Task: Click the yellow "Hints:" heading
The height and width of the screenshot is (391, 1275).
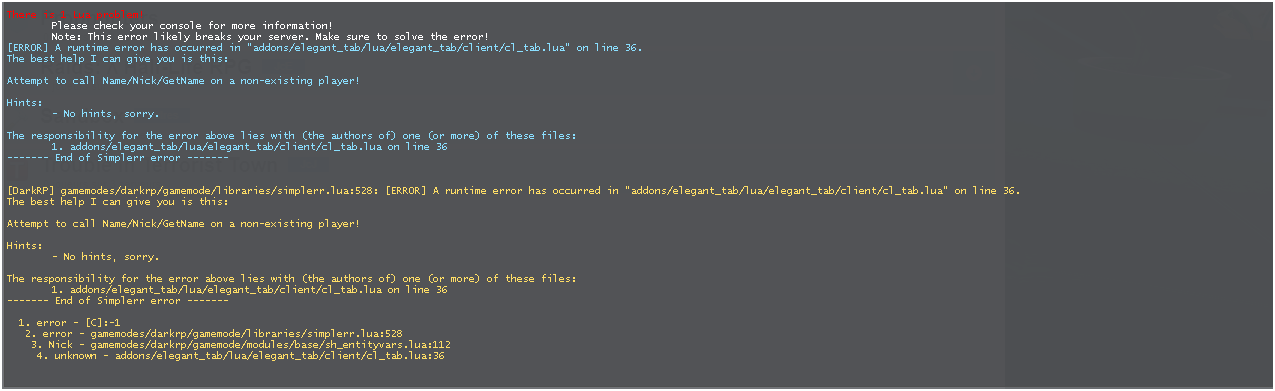Action: (24, 245)
